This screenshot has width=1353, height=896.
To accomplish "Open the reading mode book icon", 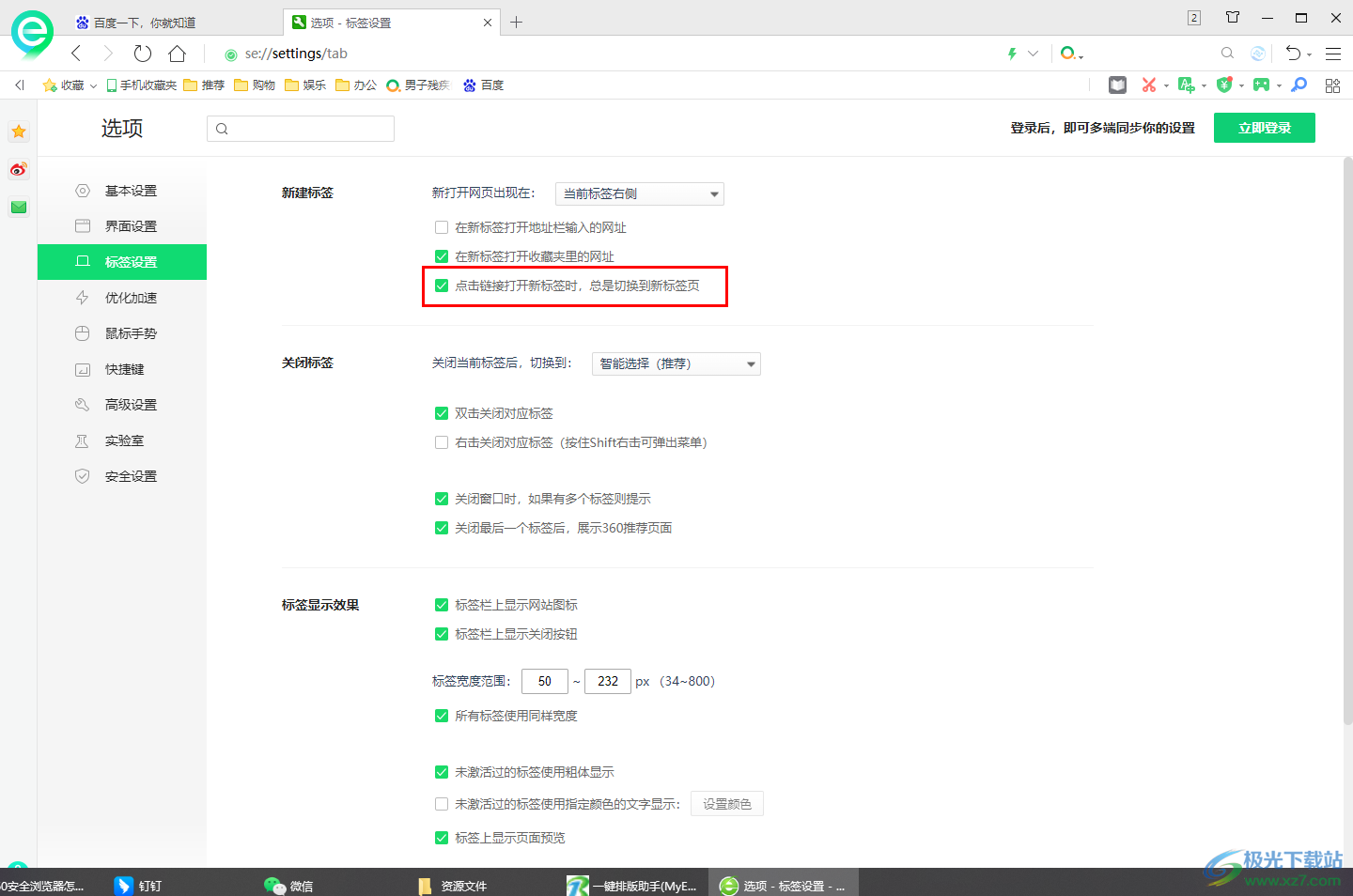I will (x=1117, y=85).
